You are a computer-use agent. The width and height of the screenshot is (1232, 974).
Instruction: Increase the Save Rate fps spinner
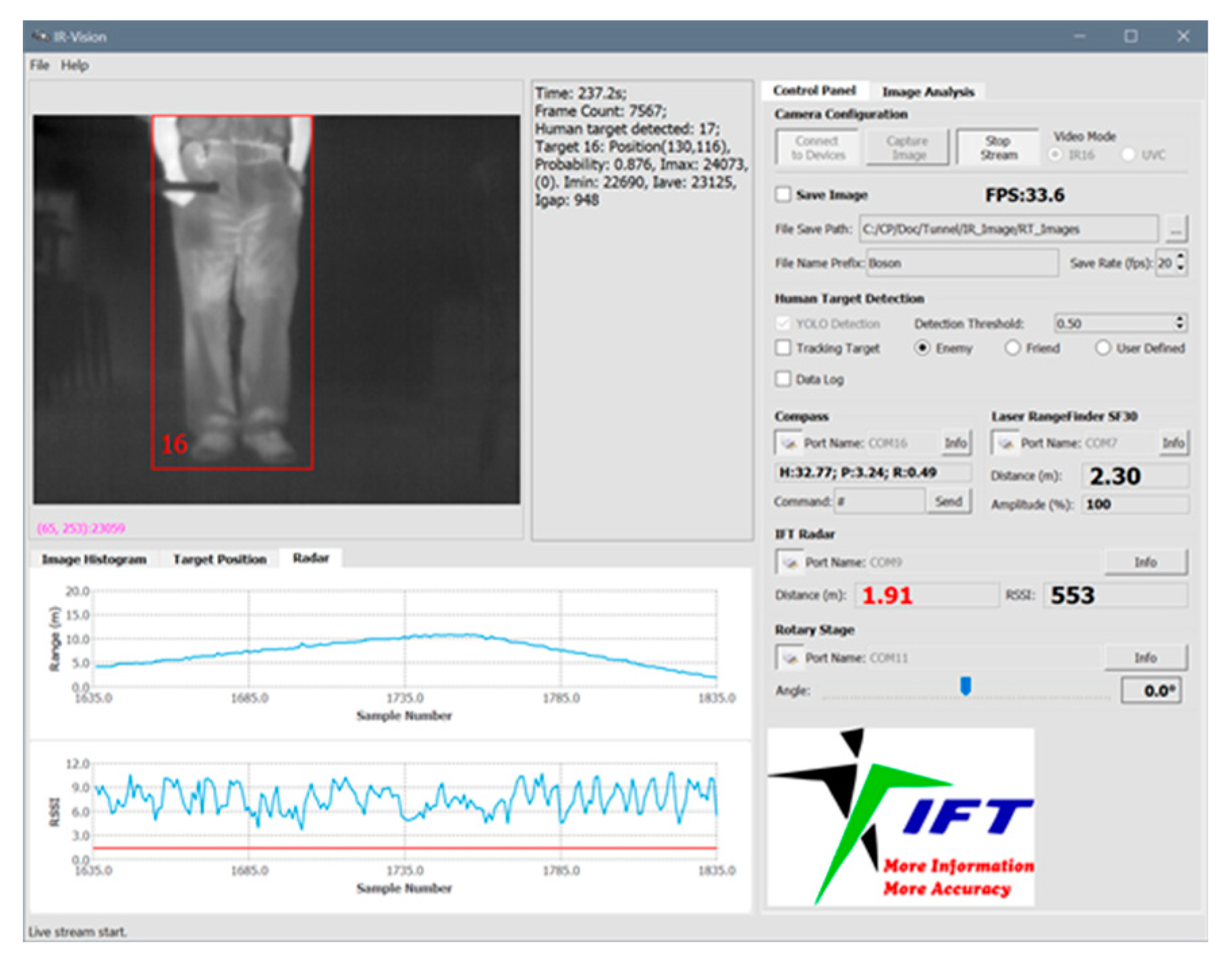click(1180, 257)
